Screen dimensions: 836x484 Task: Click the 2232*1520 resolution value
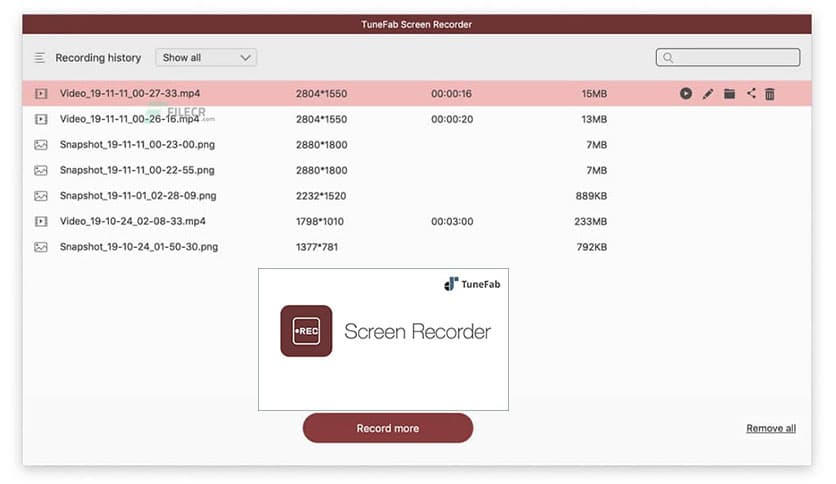(x=321, y=196)
